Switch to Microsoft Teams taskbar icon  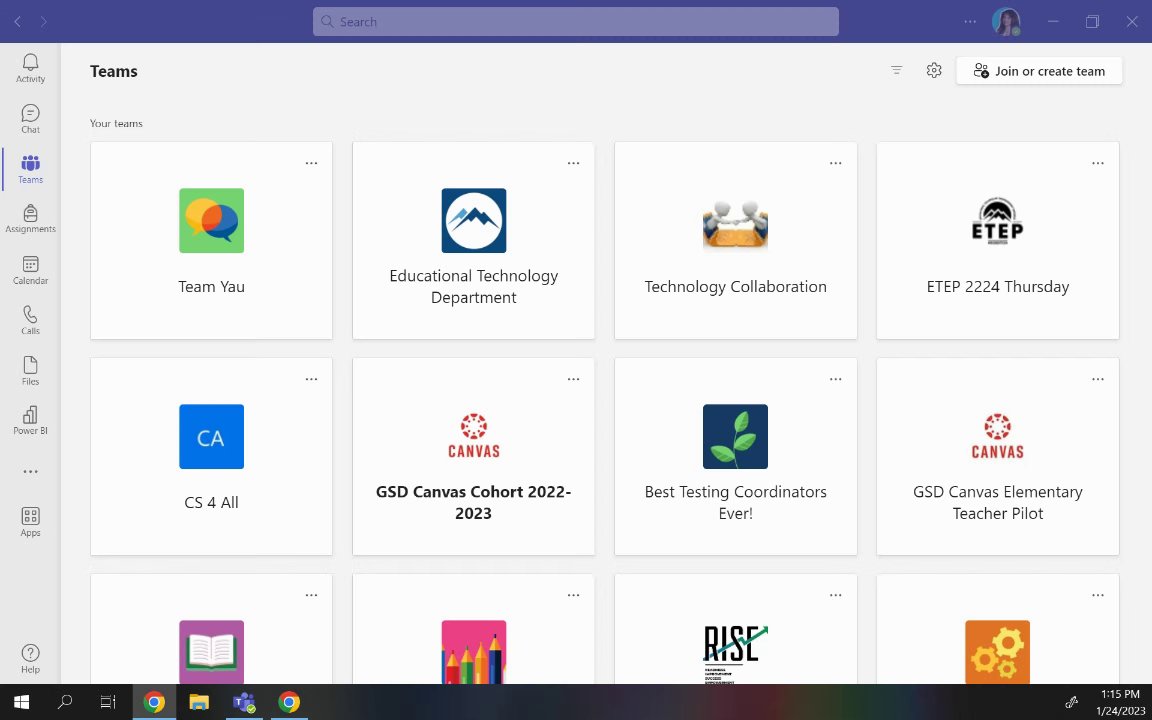[x=244, y=702]
